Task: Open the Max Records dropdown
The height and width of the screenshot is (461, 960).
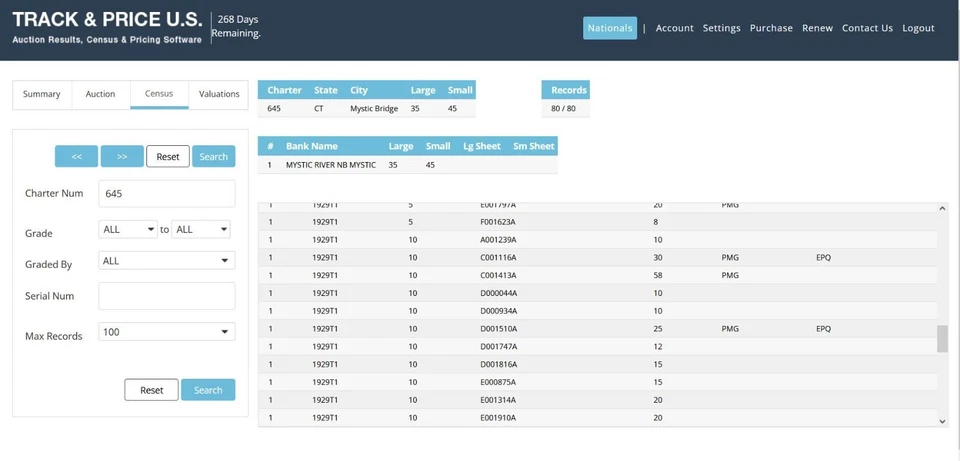Action: (167, 332)
